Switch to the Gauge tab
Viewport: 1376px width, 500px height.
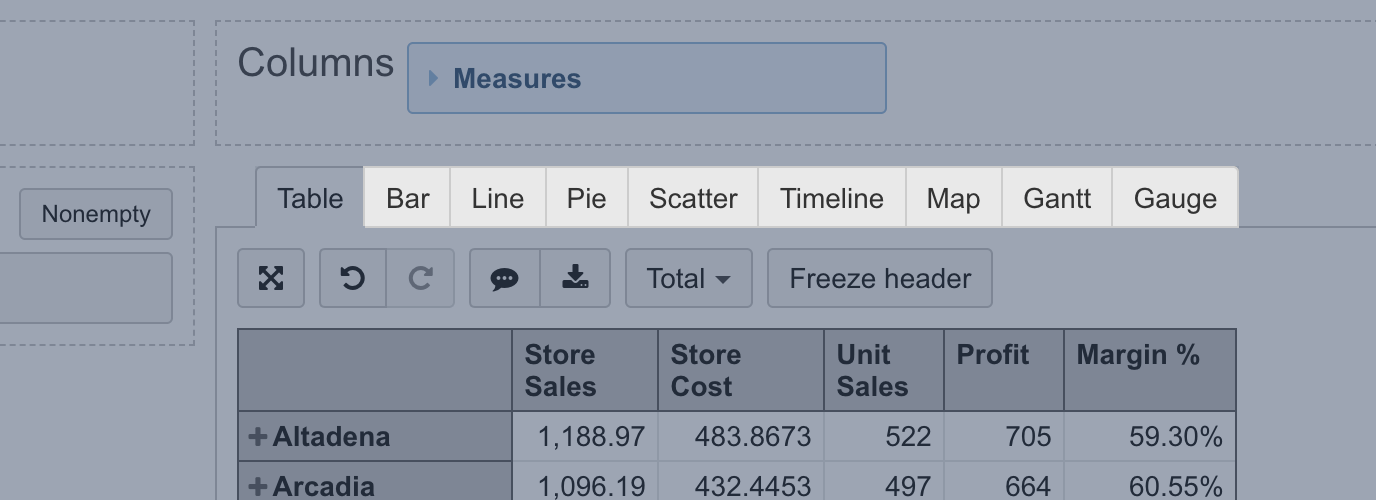click(x=1175, y=198)
